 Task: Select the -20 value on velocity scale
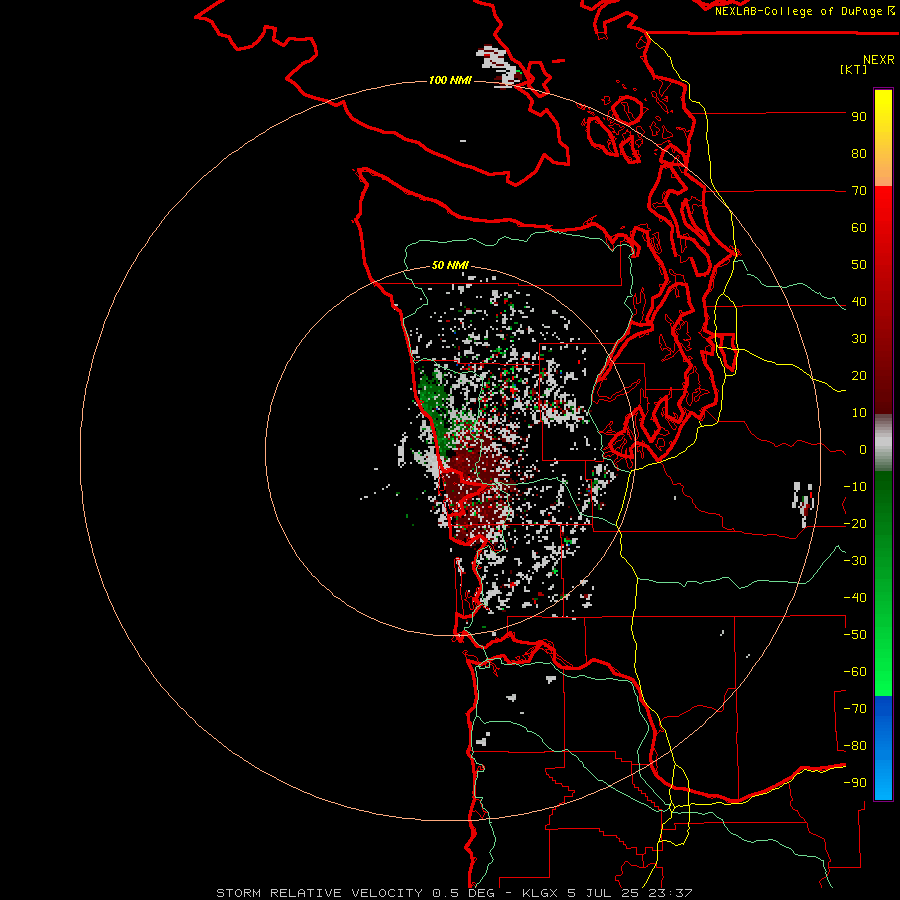[x=855, y=523]
